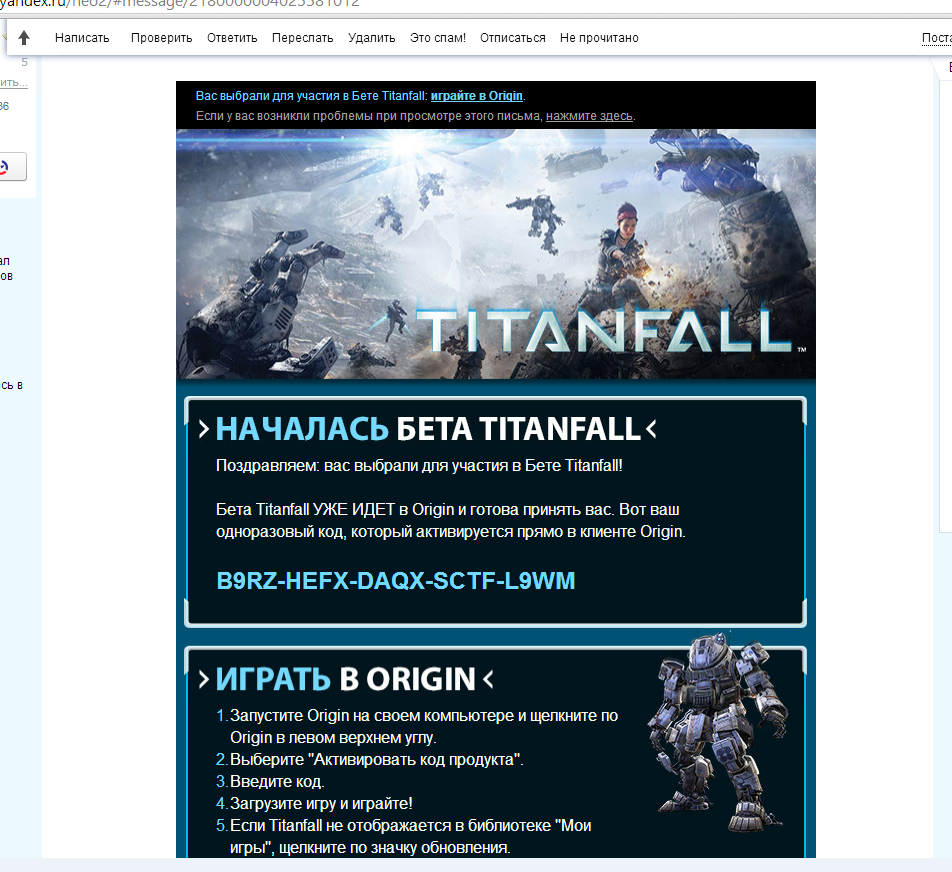Screen dimensions: 952x872
Task: Click the beta code B9RZ-HEFX-DAQX-SCTF-L9WM
Action: pos(396,581)
